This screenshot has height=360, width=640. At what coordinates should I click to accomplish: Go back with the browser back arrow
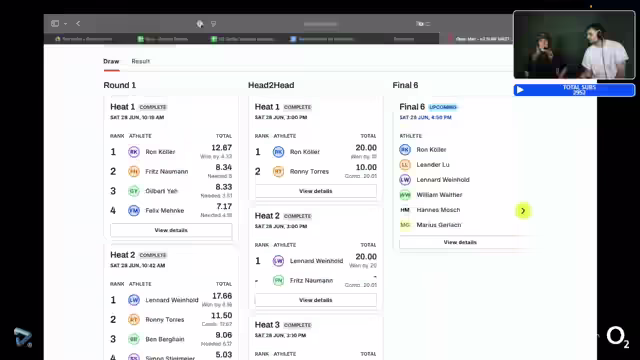coord(78,24)
